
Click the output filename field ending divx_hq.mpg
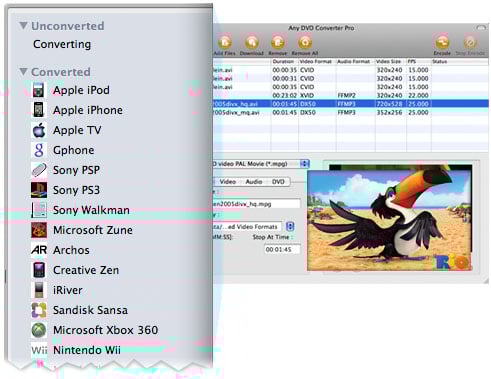point(257,204)
